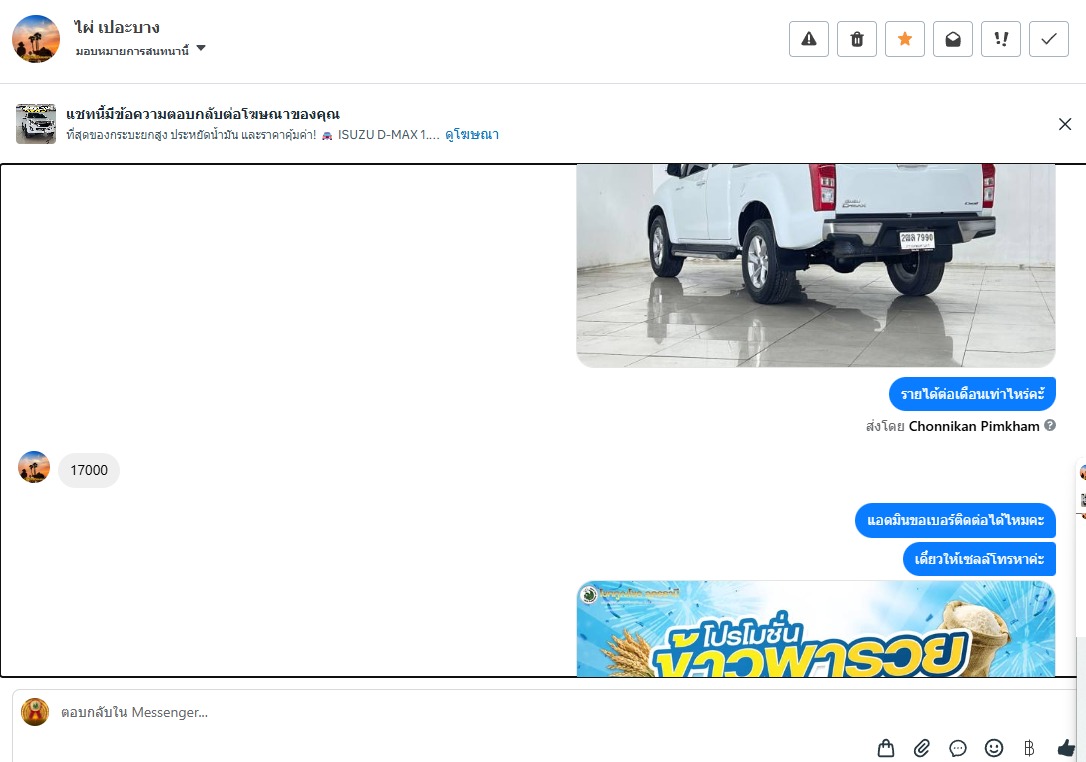Open saved replies speech bubble icon
The width and height of the screenshot is (1086, 762).
958,748
